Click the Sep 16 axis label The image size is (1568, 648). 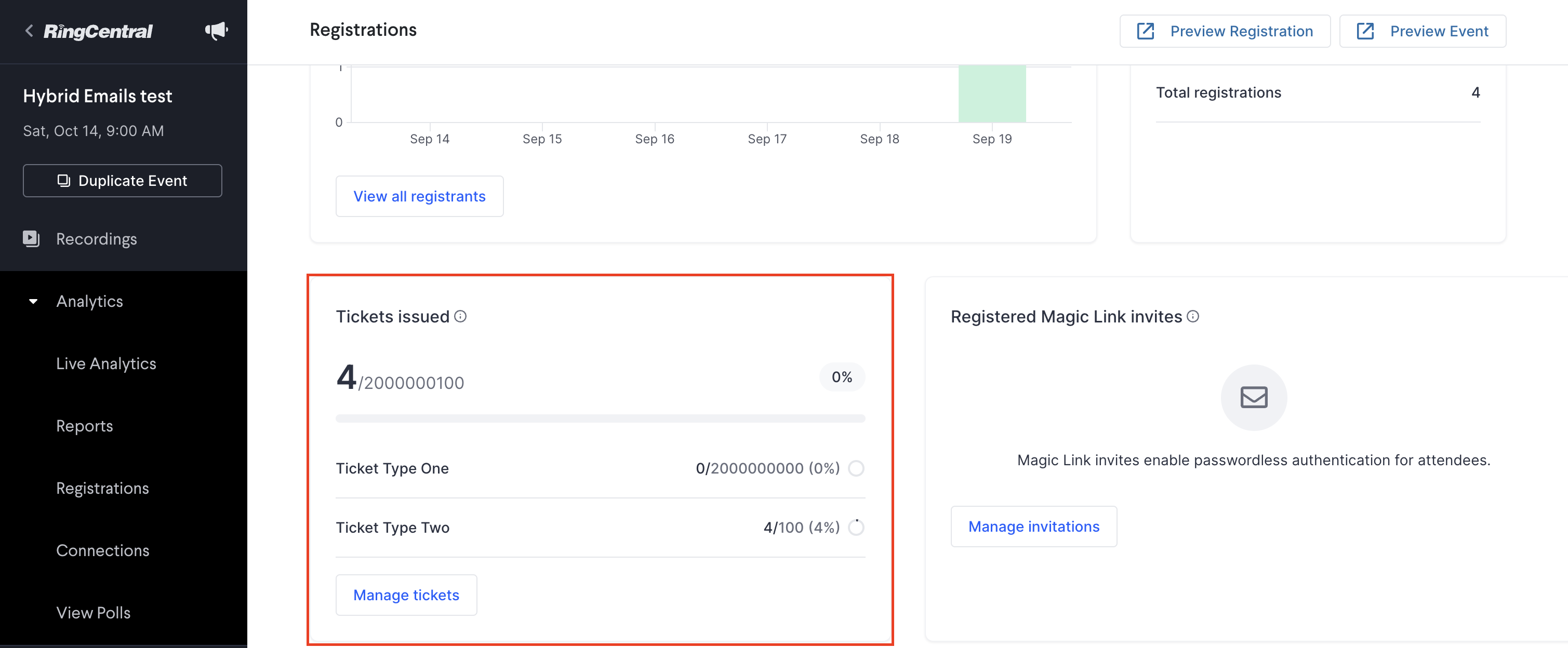[x=654, y=139]
